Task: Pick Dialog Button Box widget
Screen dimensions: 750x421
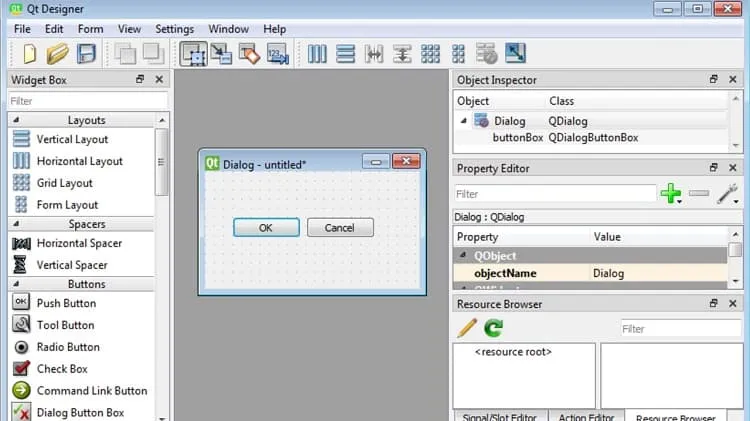Action: pyautogui.click(x=81, y=412)
